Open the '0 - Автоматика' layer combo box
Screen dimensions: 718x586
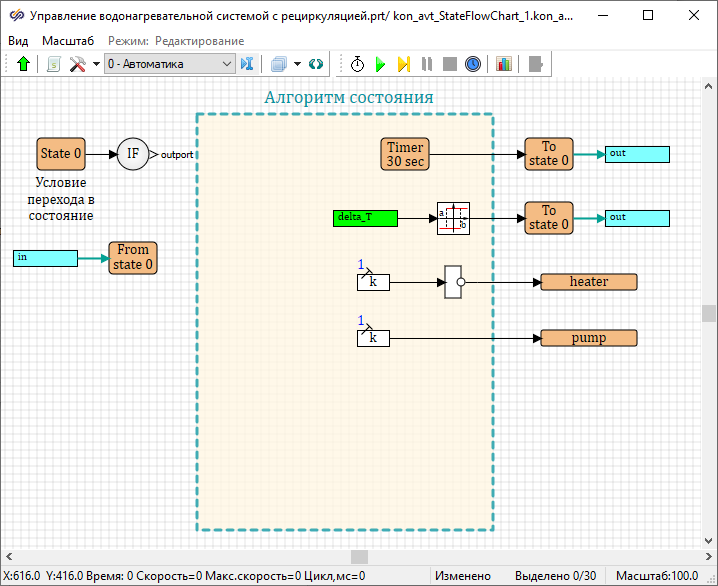pyautogui.click(x=169, y=64)
